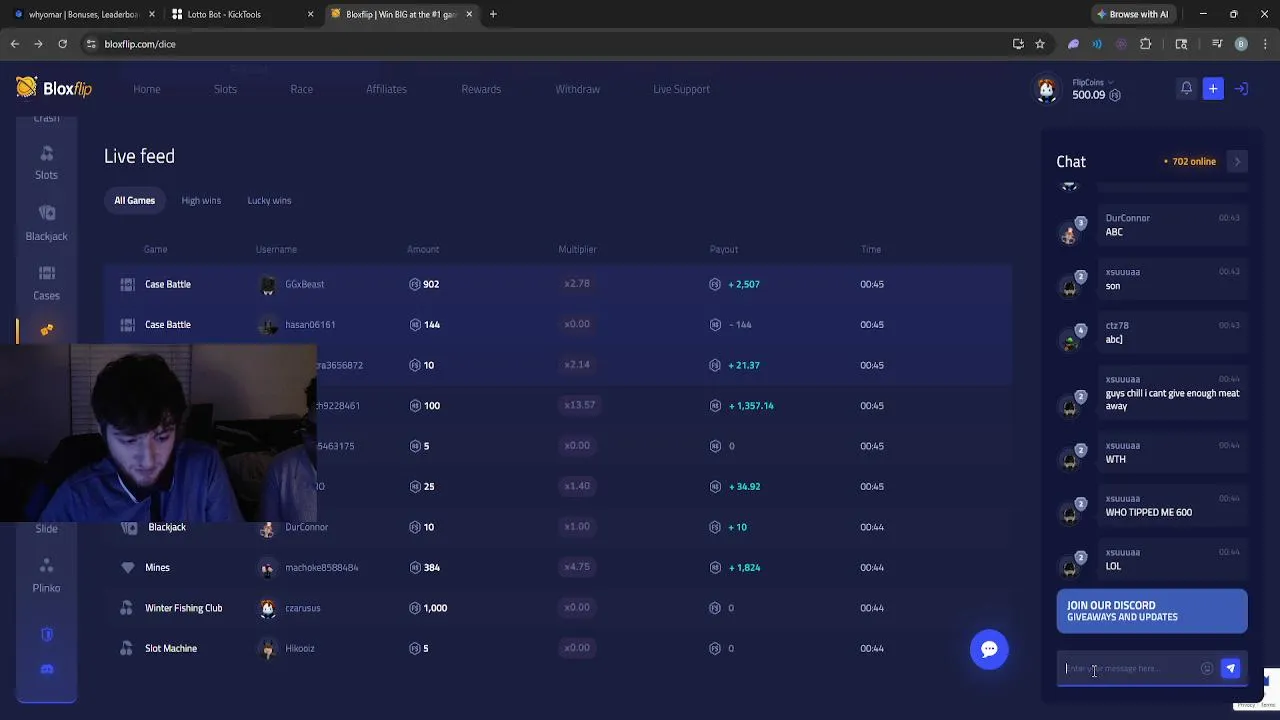The image size is (1280, 720).
Task: Click the '702 online' indicator
Action: [x=1190, y=161]
